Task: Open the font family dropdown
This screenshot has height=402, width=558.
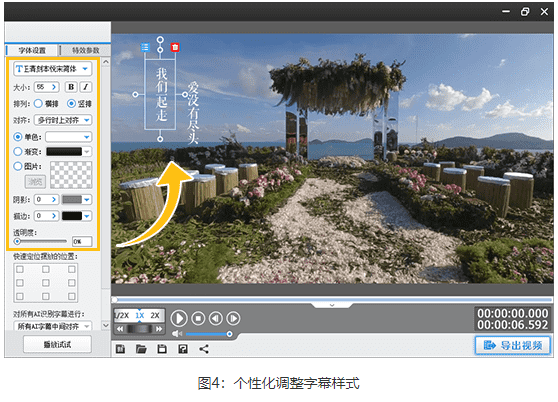Action: click(53, 69)
